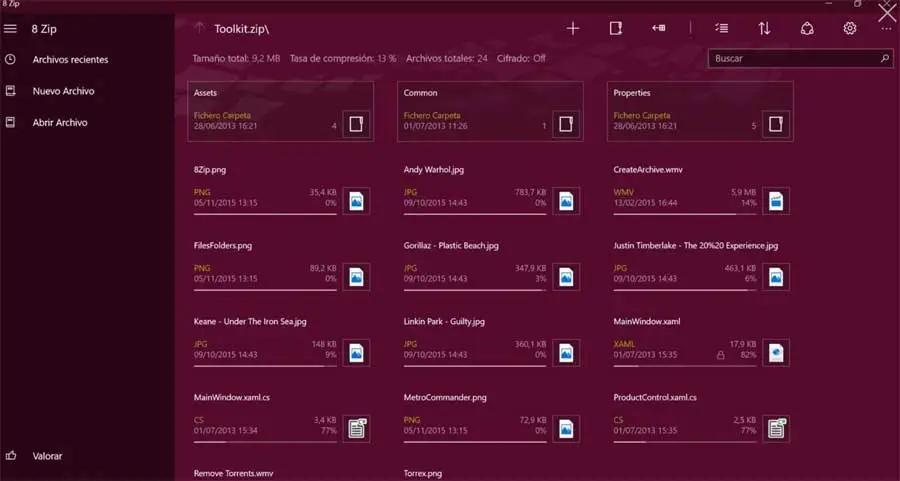
Task: Click the compression bar under CreateArchive.wmv
Action: pyautogui.click(x=684, y=214)
